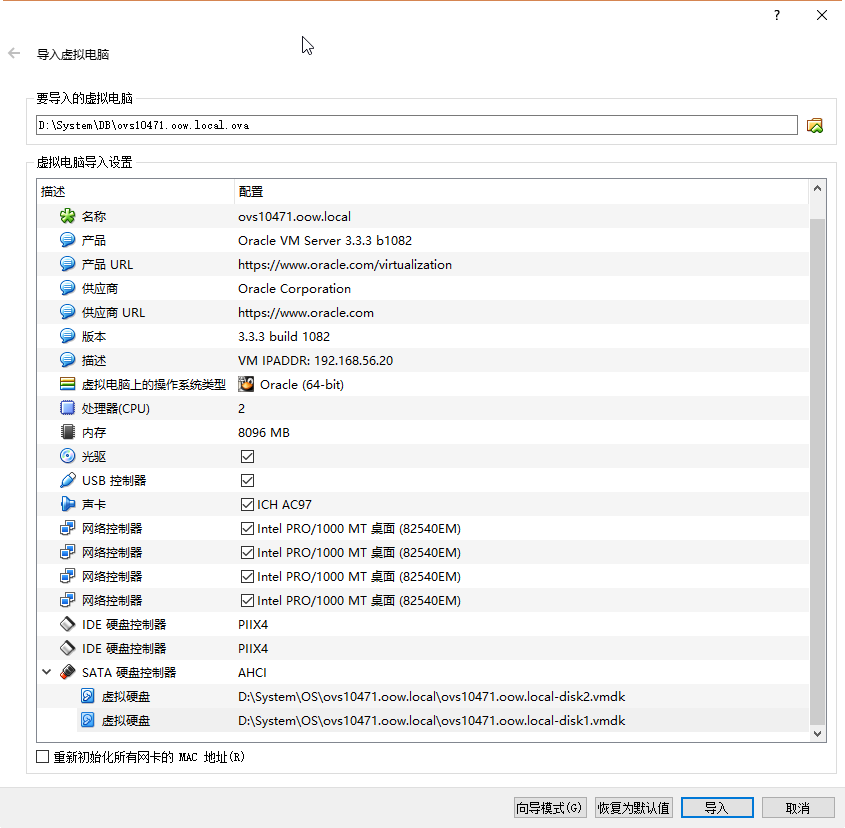
Task: Click the disk1.vmdk virtual disk icon
Action: click(x=88, y=720)
